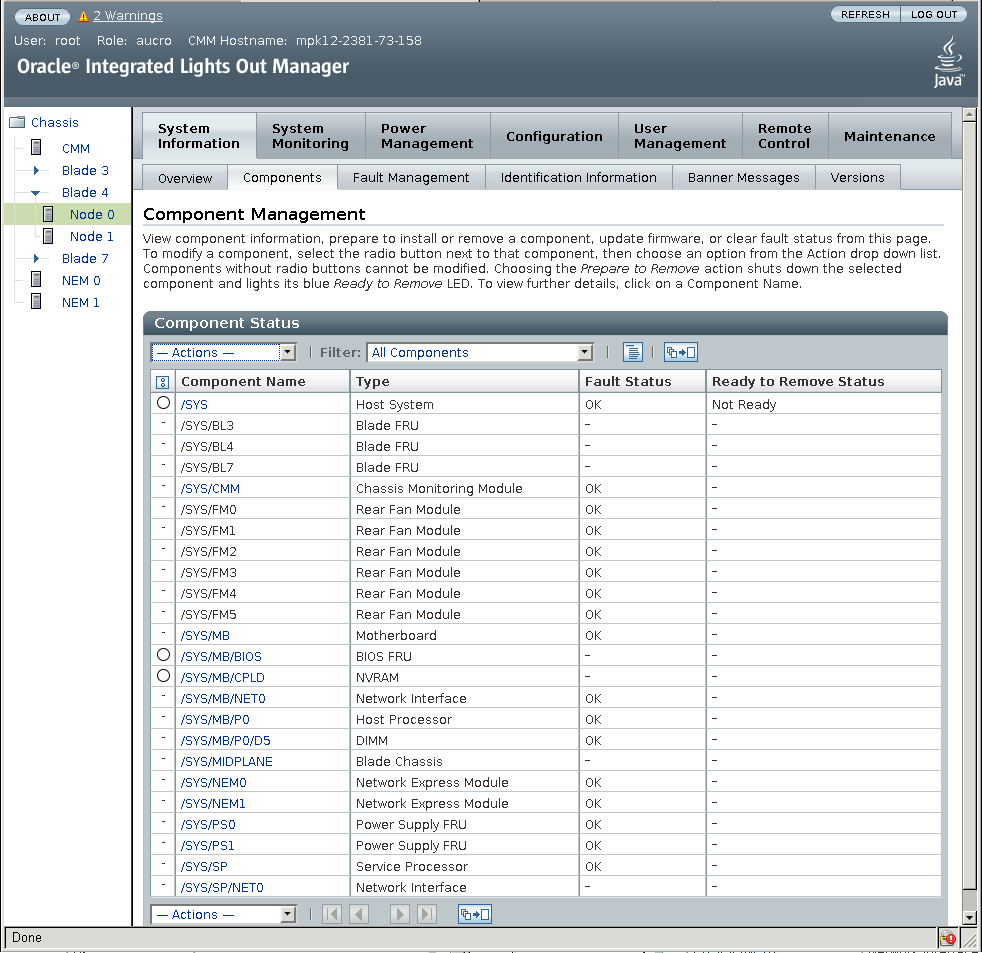Open the /SYS/NEM1 component link
The width and height of the screenshot is (982, 953).
click(x=213, y=803)
